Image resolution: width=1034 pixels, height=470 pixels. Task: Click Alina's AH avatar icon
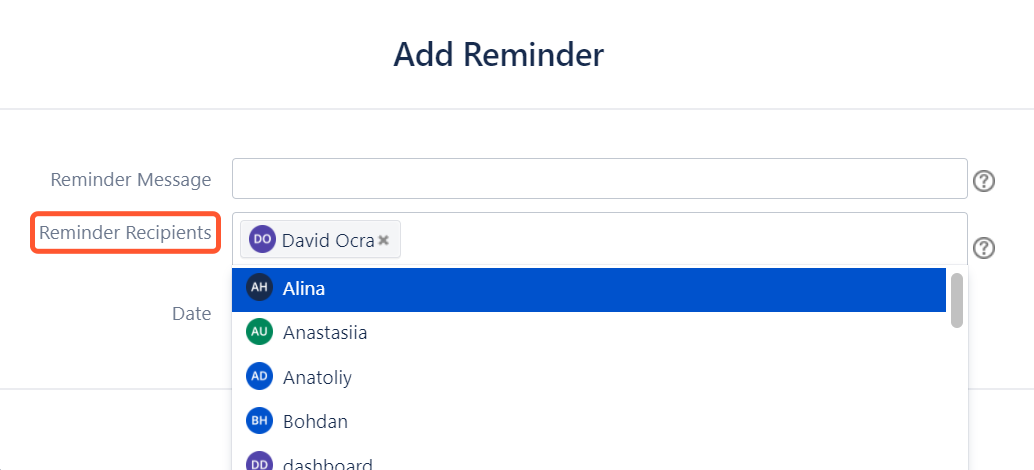[x=259, y=288]
